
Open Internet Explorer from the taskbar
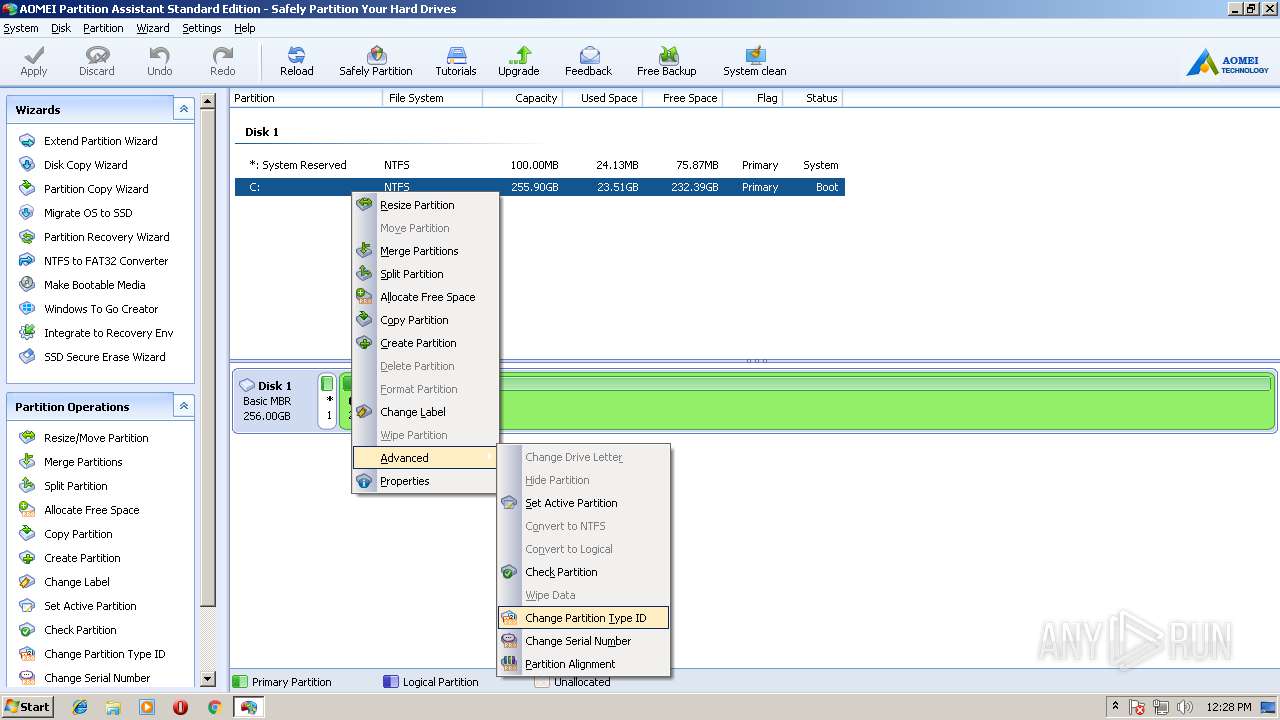80,707
